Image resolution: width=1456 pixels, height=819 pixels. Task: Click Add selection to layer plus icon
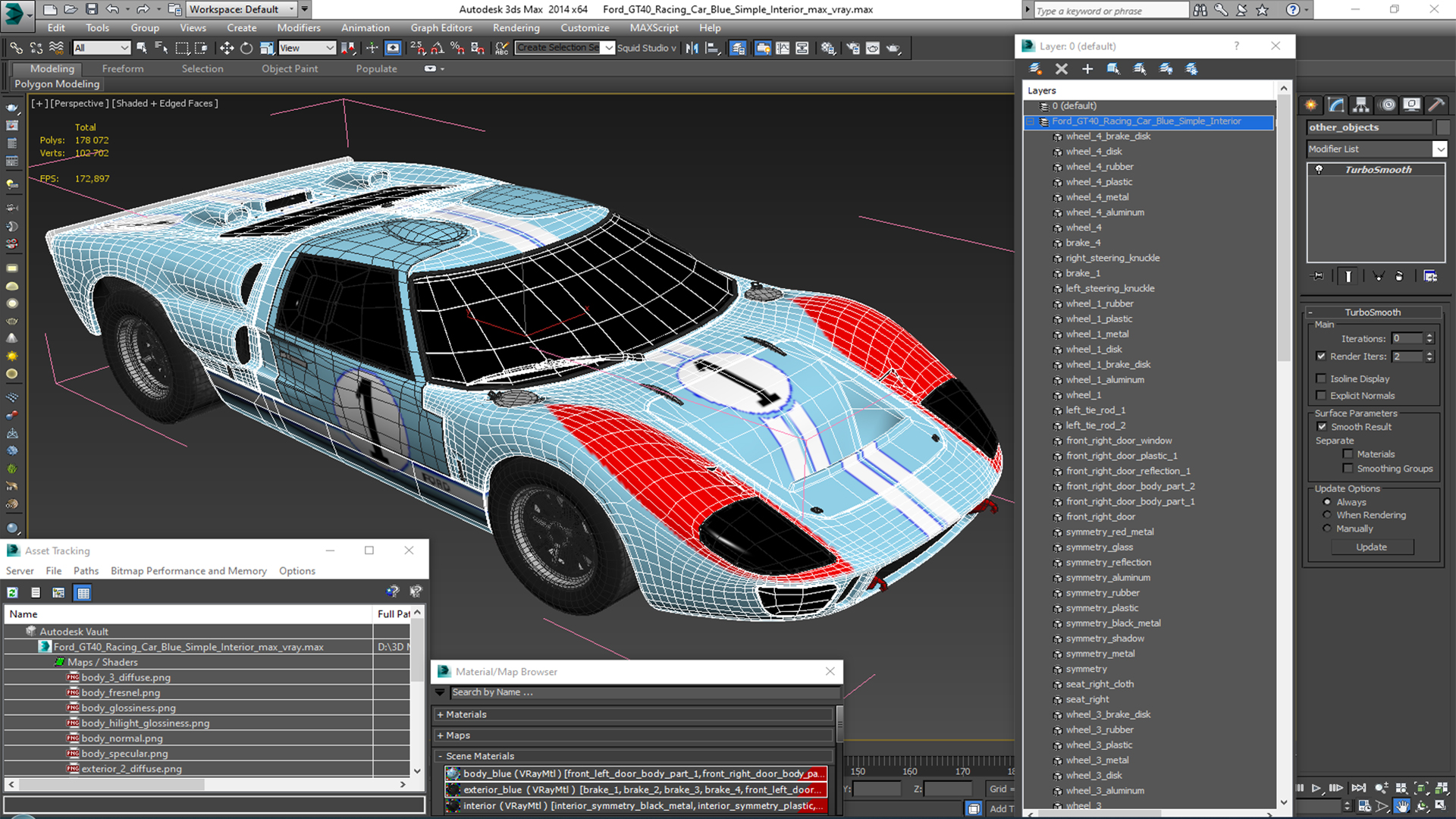pos(1087,69)
